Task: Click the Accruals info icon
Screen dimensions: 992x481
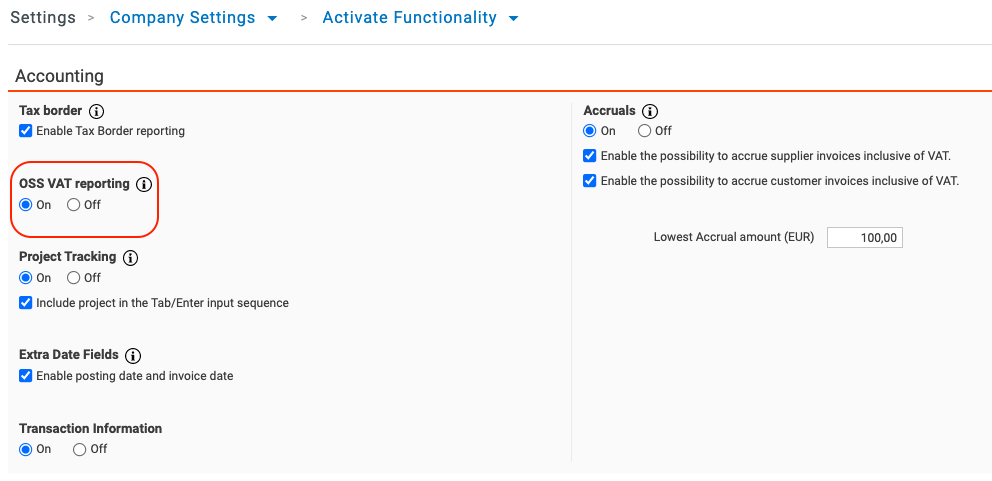Action: (650, 111)
